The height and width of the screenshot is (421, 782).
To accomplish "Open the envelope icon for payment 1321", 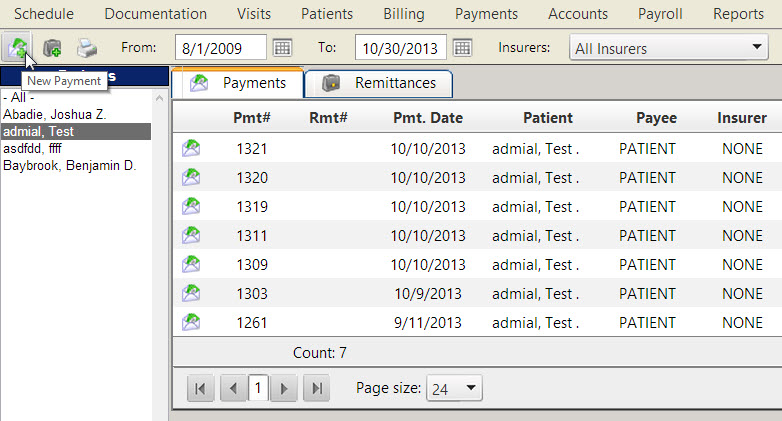I will (191, 149).
